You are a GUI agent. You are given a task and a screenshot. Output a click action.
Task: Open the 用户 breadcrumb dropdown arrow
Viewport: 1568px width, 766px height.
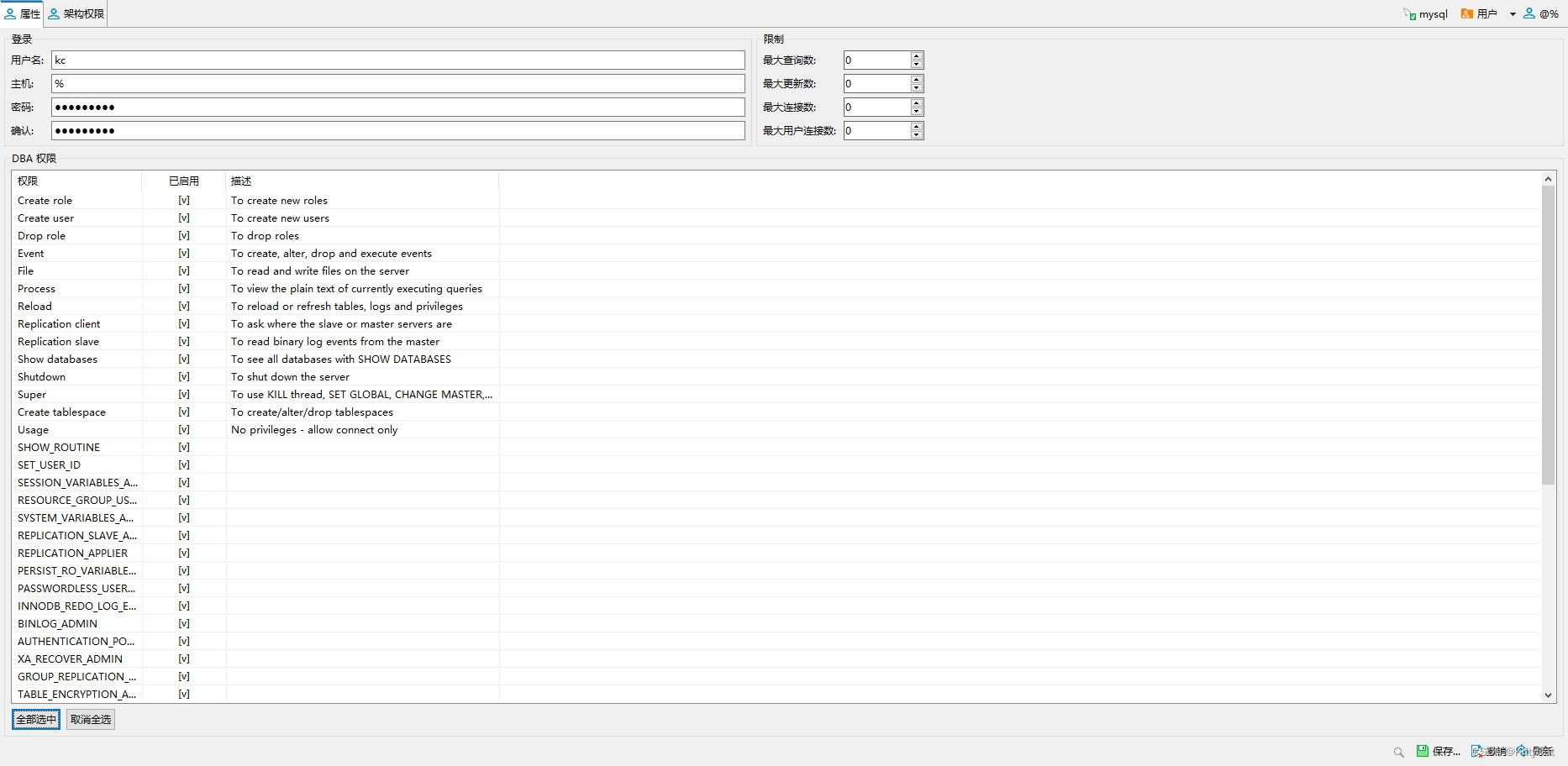coord(1513,13)
